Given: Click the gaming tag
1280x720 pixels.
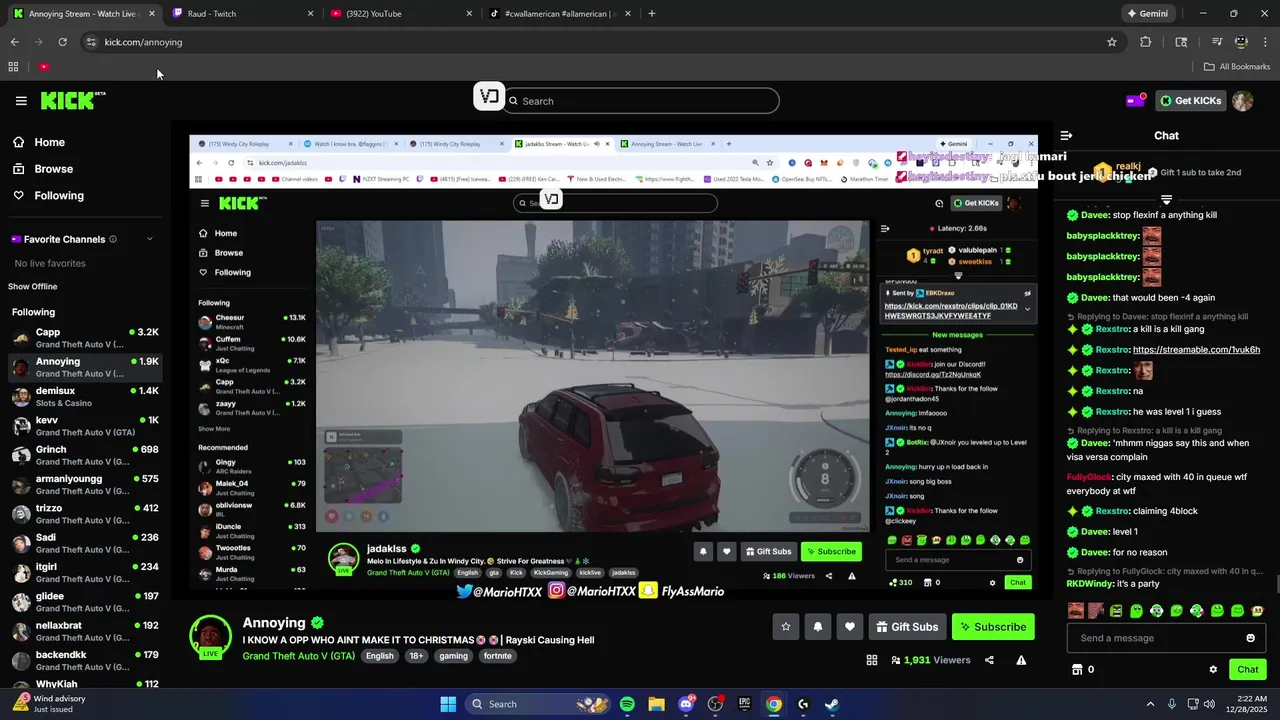Looking at the screenshot, I should point(453,656).
